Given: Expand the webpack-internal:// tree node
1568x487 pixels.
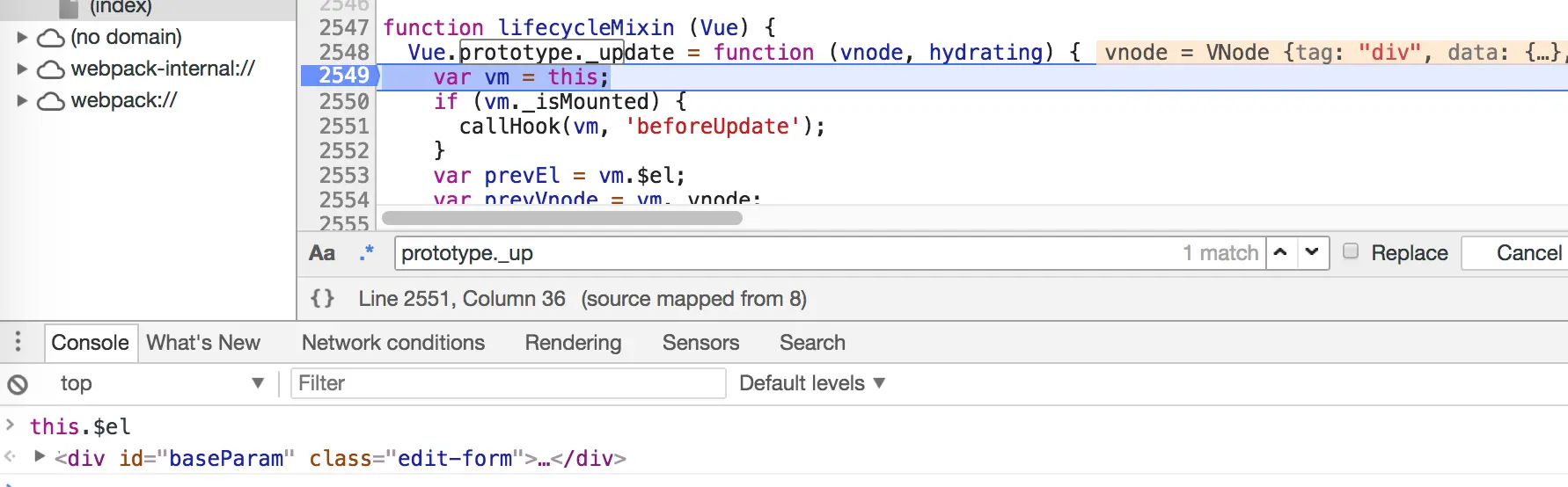Looking at the screenshot, I should click(23, 69).
